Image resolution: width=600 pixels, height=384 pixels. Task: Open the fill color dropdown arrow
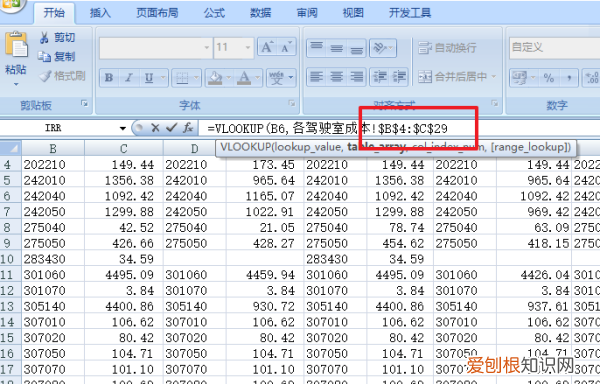pyautogui.click(x=229, y=78)
